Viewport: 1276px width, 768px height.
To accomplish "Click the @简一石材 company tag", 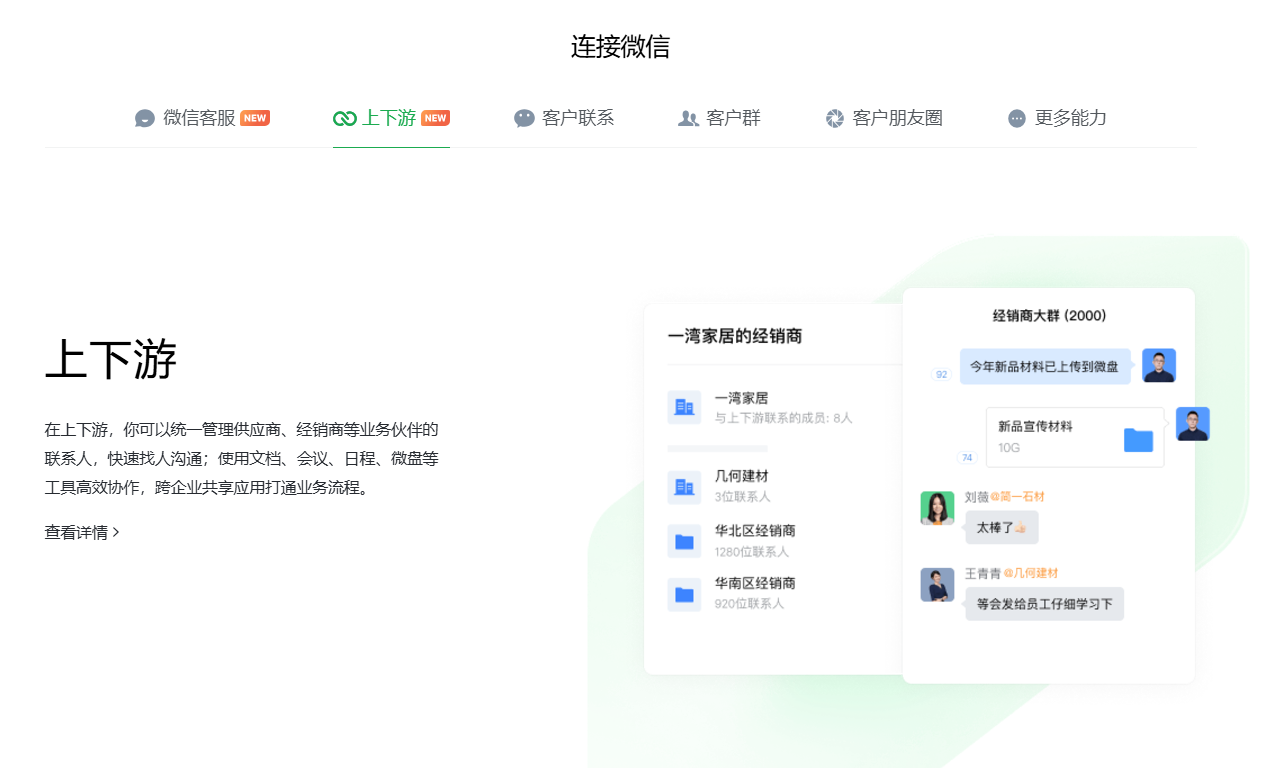I will pos(1017,497).
